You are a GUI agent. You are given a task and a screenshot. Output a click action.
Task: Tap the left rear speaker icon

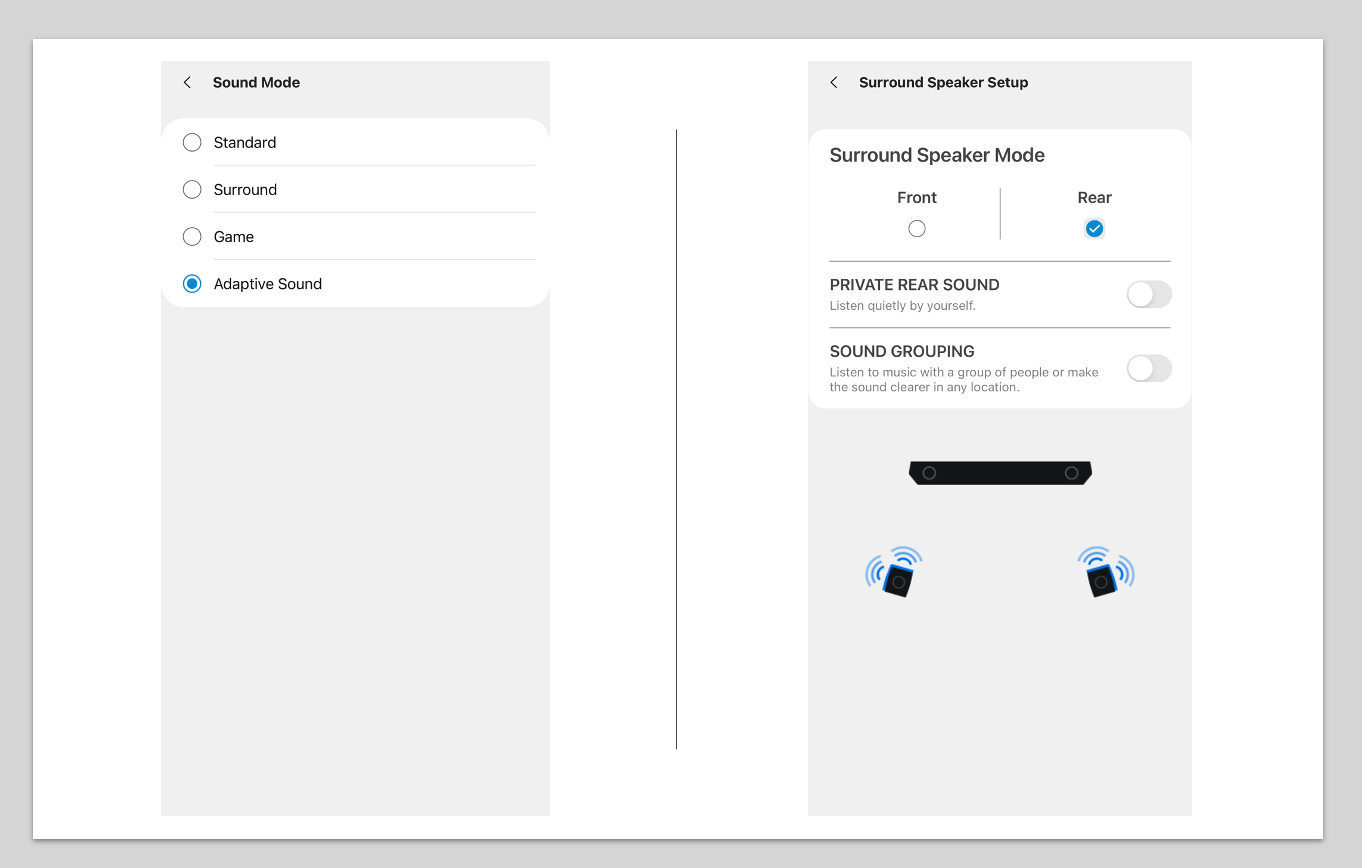[894, 573]
